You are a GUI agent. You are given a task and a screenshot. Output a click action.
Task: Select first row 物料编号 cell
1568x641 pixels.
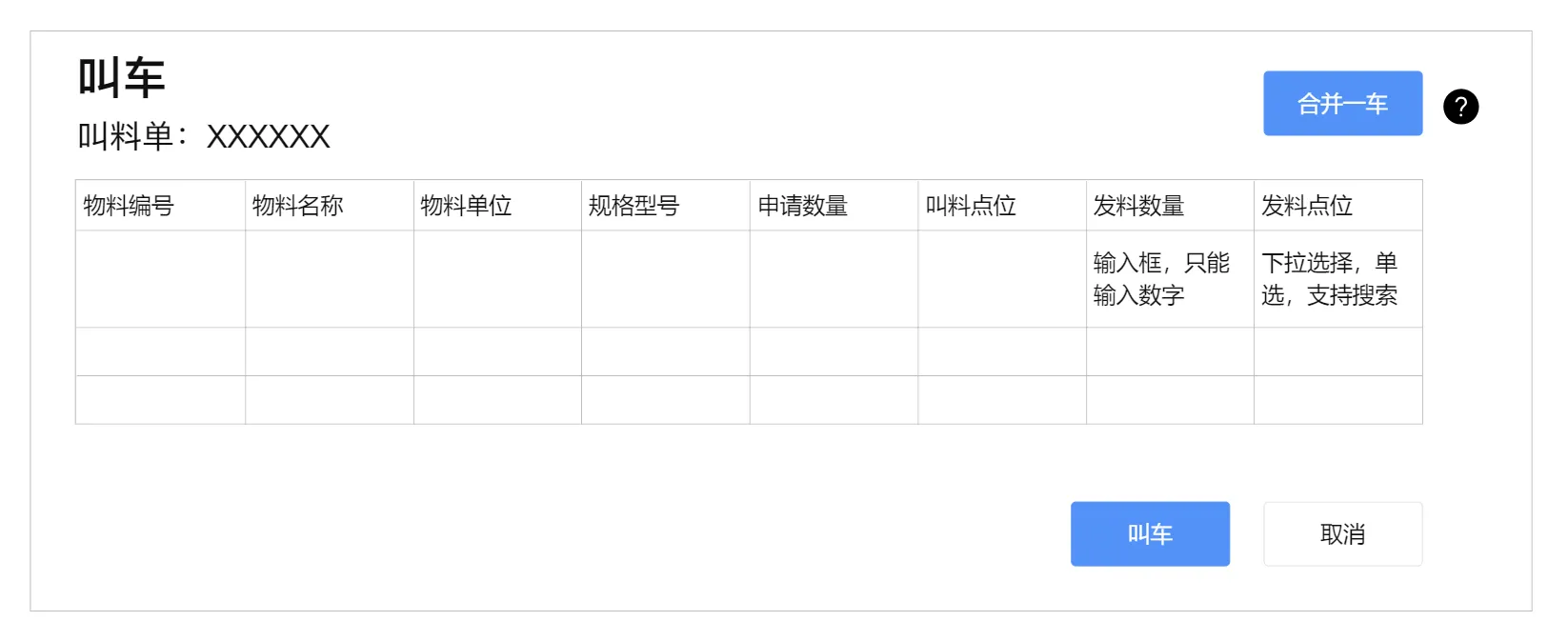coord(160,279)
